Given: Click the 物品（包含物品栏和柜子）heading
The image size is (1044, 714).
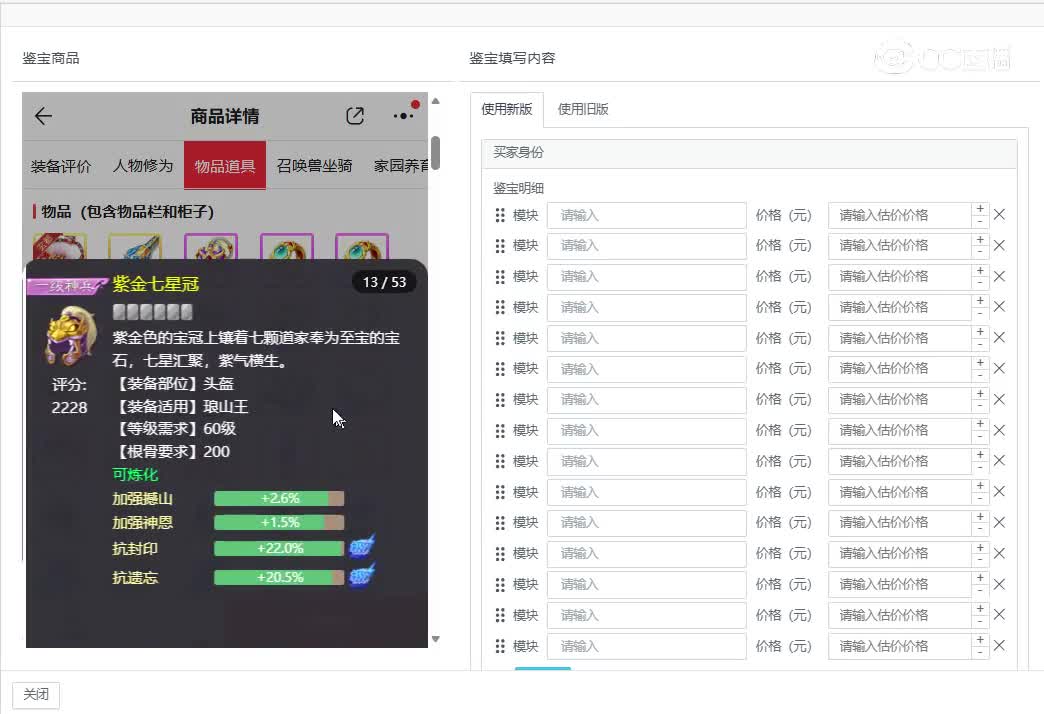Looking at the screenshot, I should (x=127, y=212).
